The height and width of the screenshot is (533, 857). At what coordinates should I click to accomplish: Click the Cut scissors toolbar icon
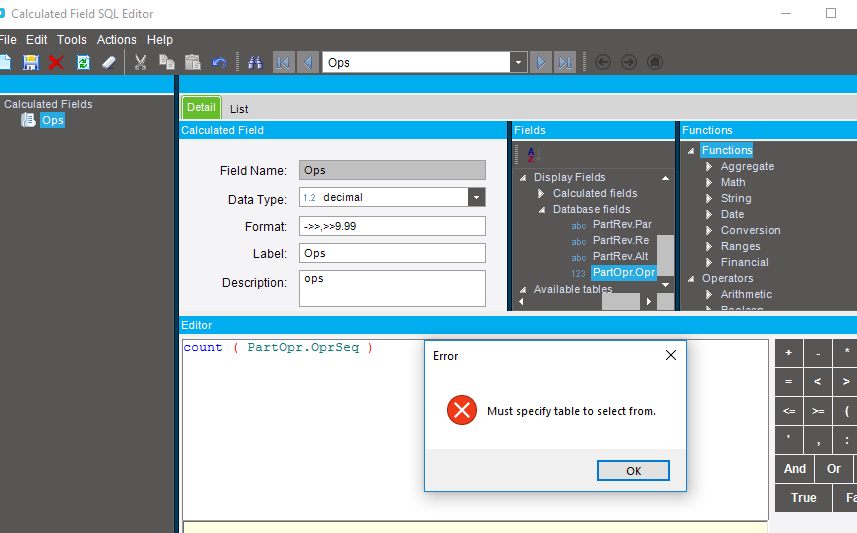[140, 62]
